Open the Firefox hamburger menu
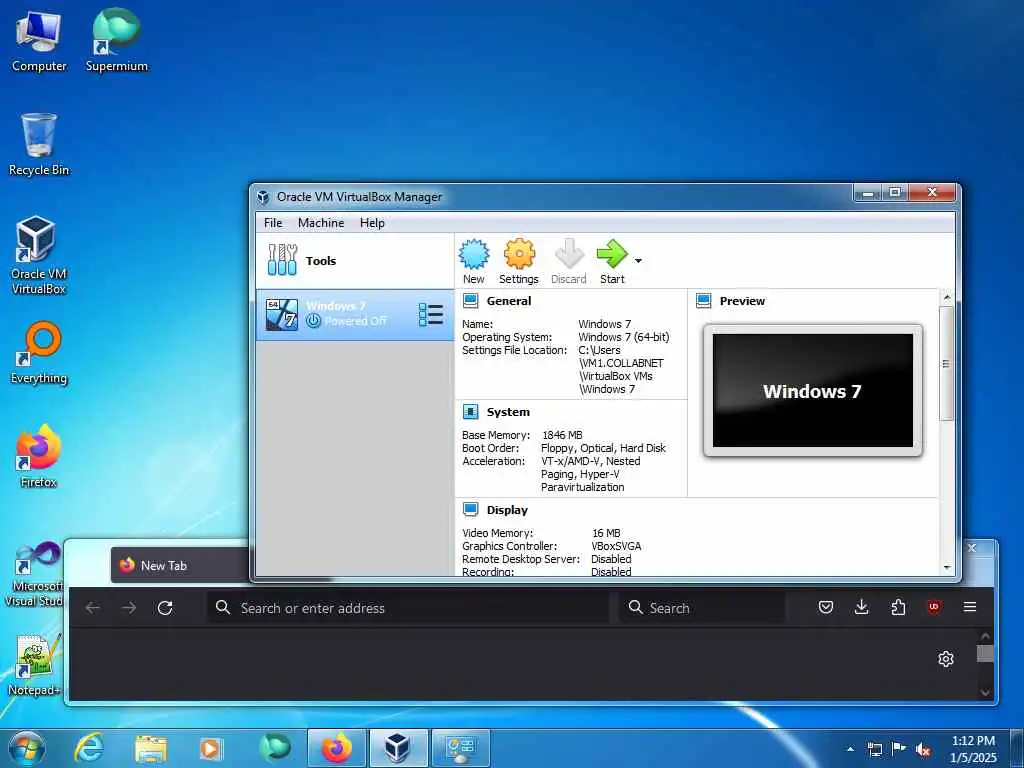 click(x=970, y=607)
